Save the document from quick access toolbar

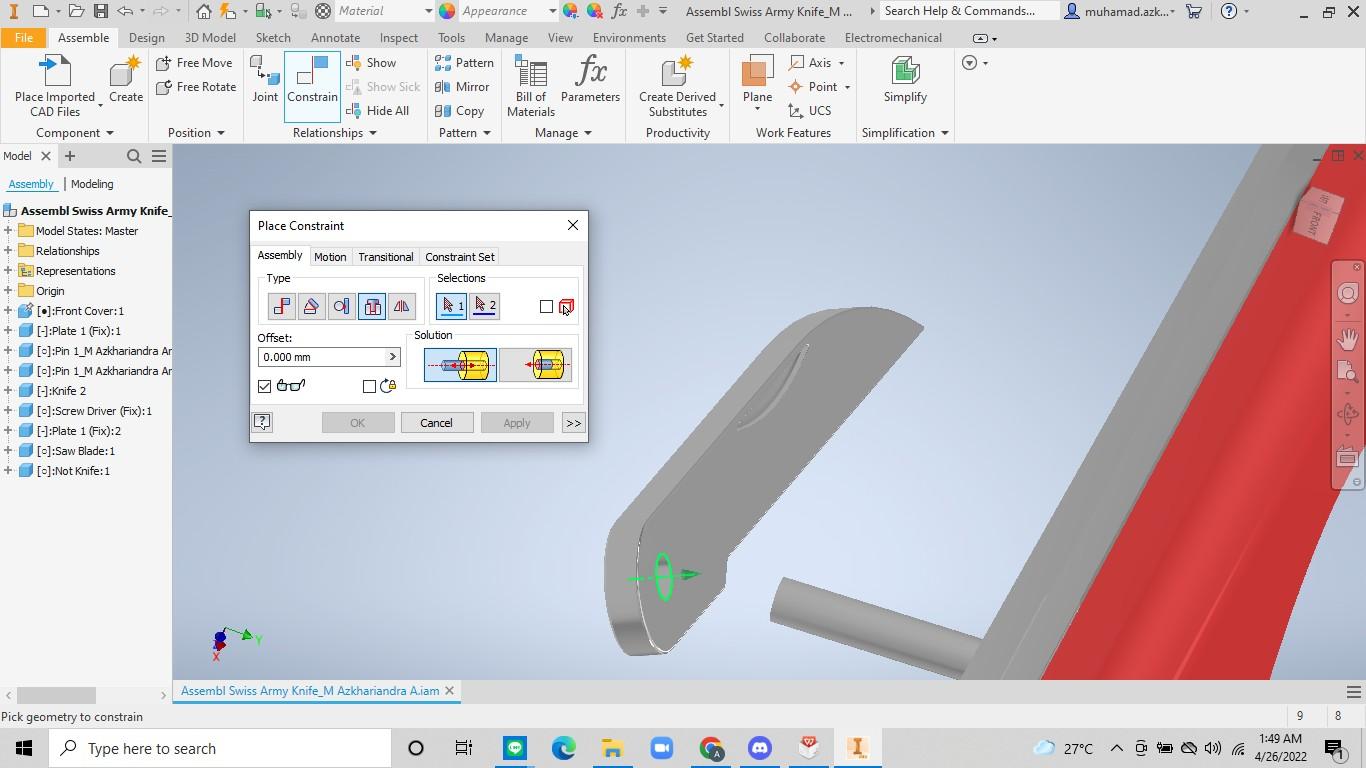pos(100,11)
